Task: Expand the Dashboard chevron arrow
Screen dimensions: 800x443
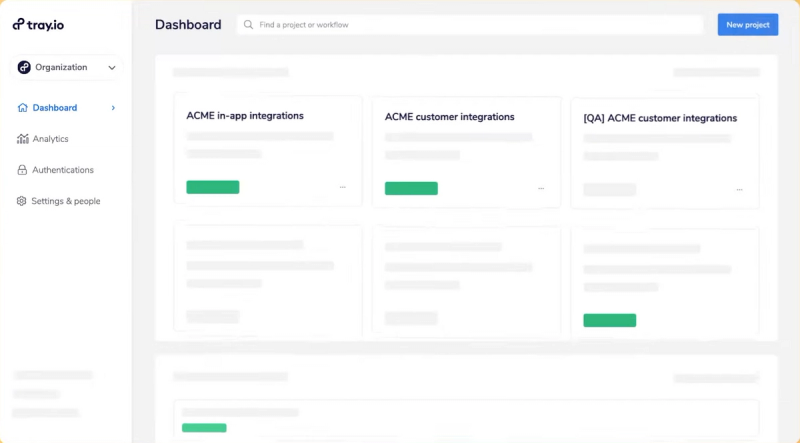Action: (x=113, y=108)
